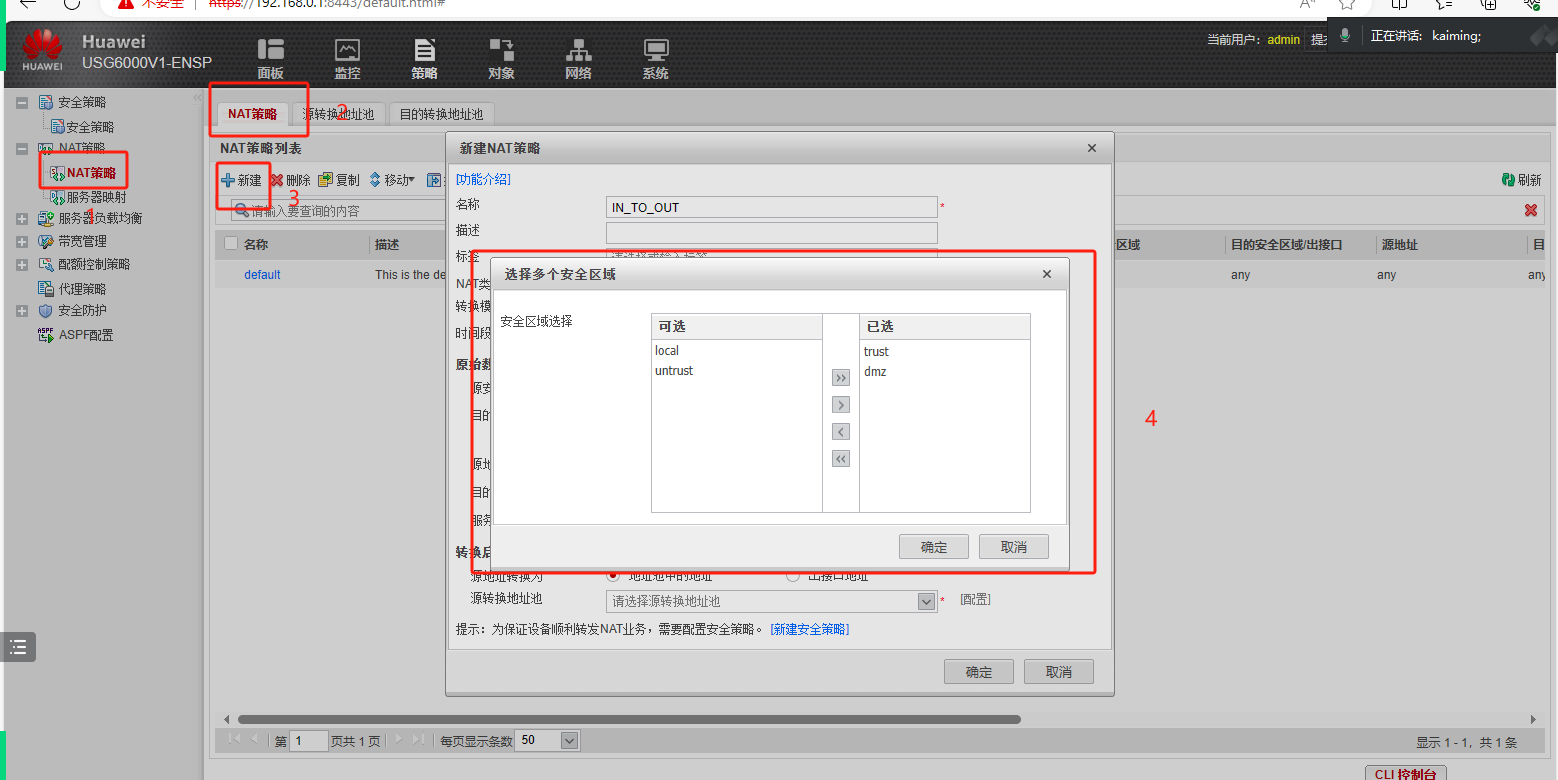The image size is (1558, 780).
Task: Select trust in 已选 list
Action: pos(876,351)
